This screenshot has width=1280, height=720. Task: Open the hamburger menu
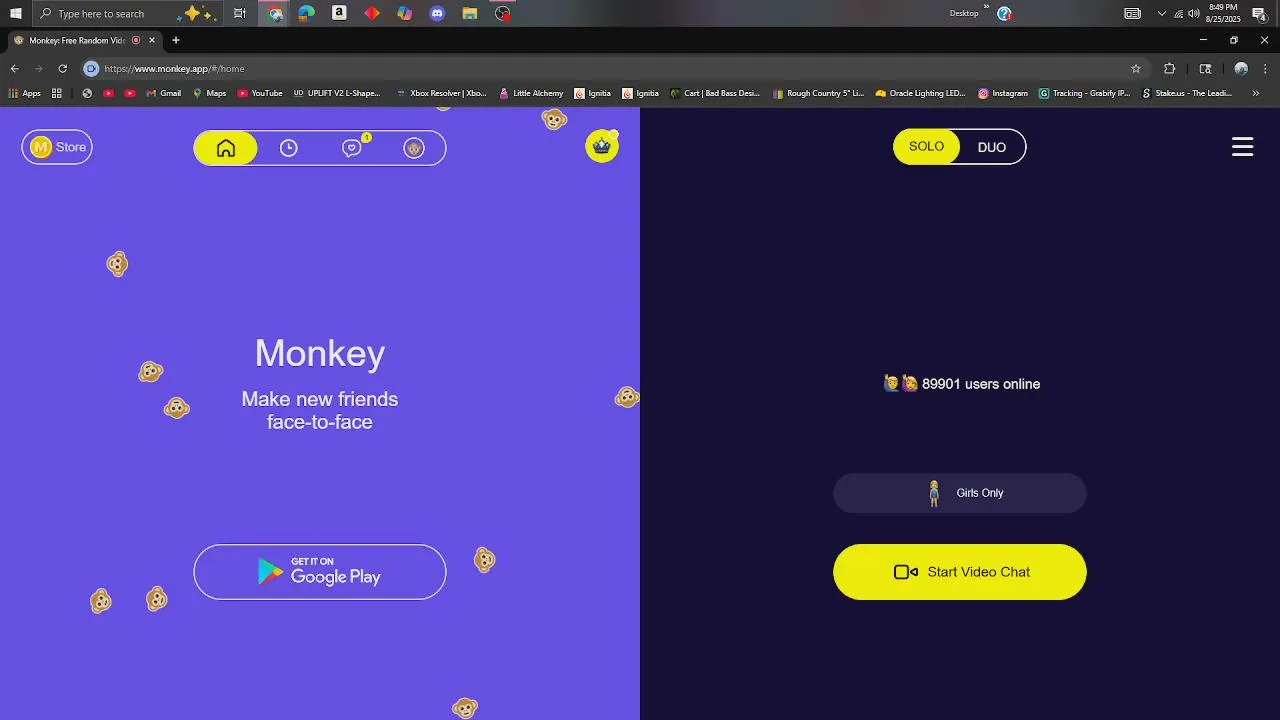1242,147
